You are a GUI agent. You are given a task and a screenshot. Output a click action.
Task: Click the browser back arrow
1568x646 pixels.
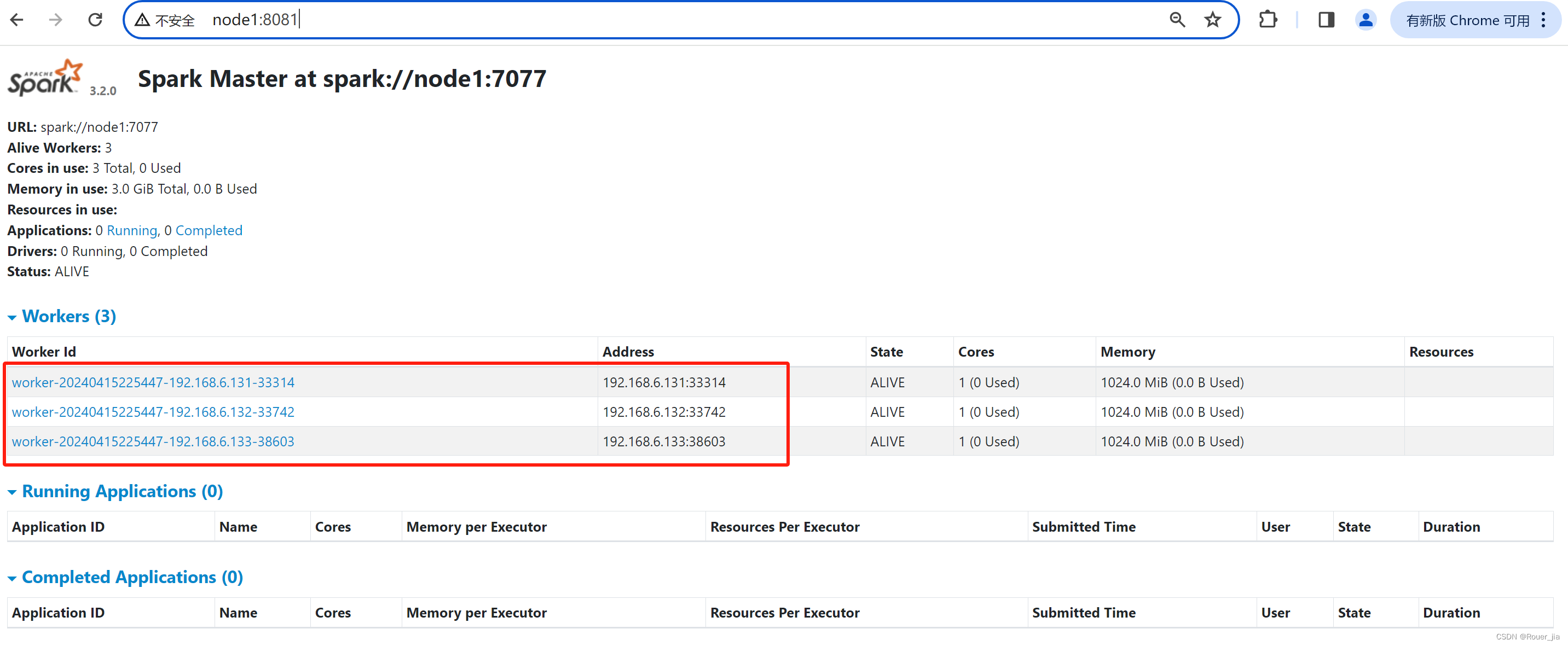coord(17,20)
